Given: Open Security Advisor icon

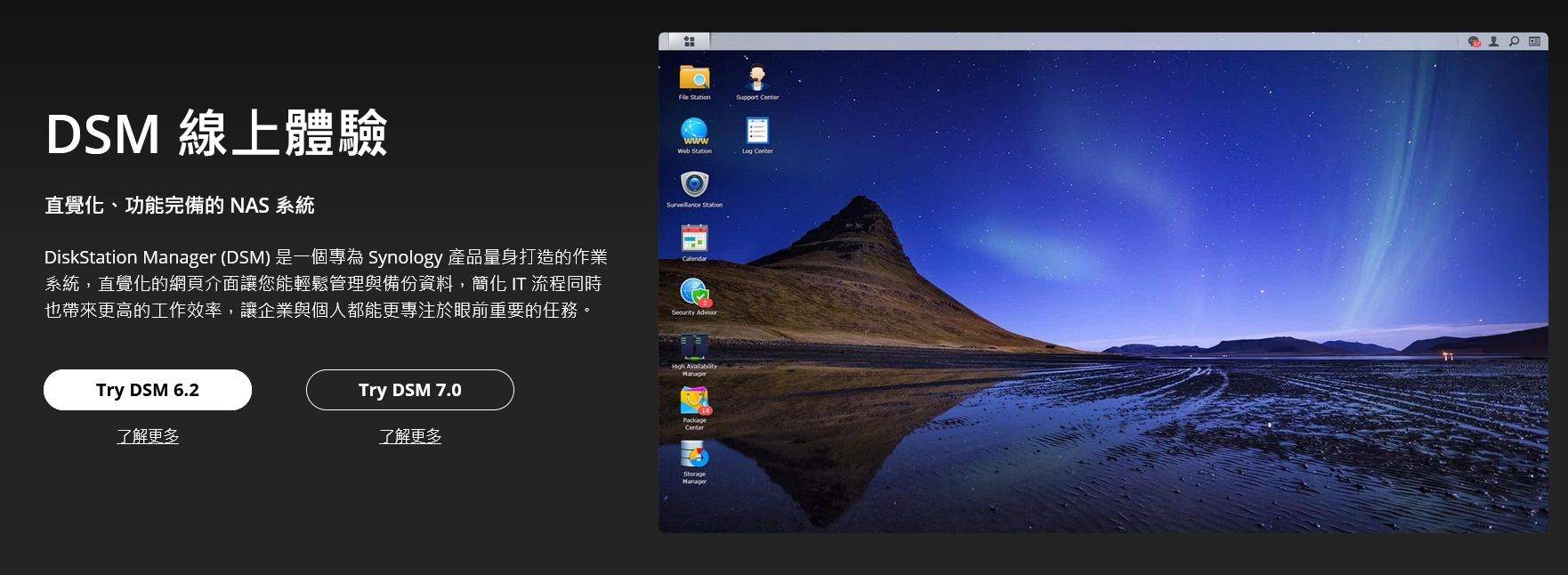Looking at the screenshot, I should point(694,293).
